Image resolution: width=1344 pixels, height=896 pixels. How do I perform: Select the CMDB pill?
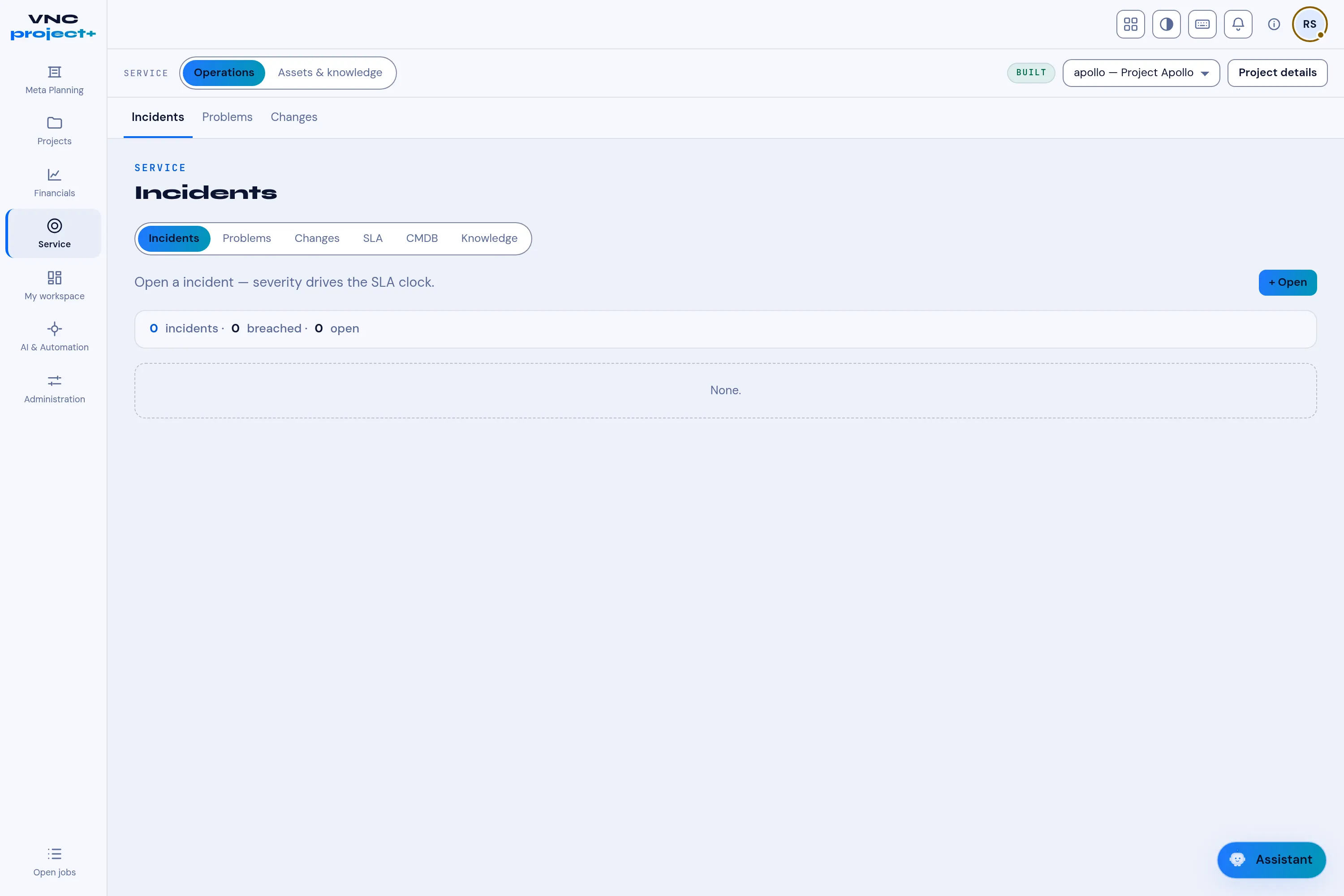coord(422,238)
